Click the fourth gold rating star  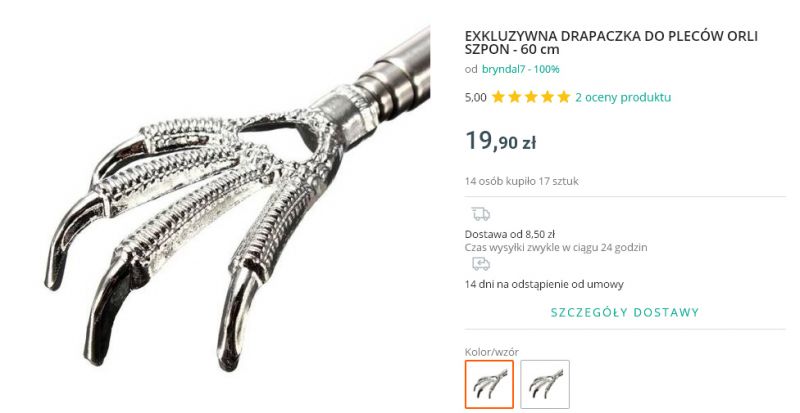pos(547,97)
